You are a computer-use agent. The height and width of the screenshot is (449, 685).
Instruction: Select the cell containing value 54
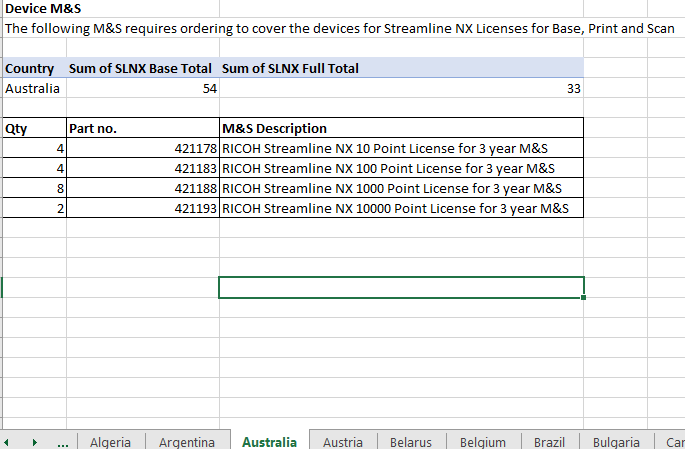pos(143,88)
